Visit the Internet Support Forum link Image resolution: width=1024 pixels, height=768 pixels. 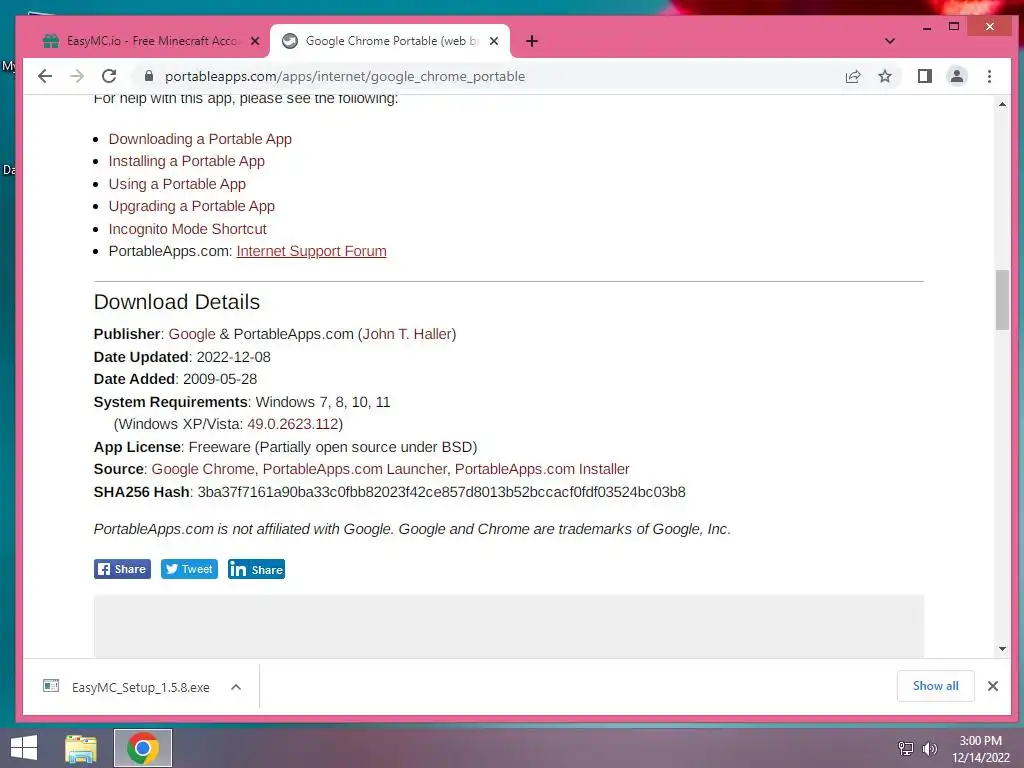(x=312, y=251)
